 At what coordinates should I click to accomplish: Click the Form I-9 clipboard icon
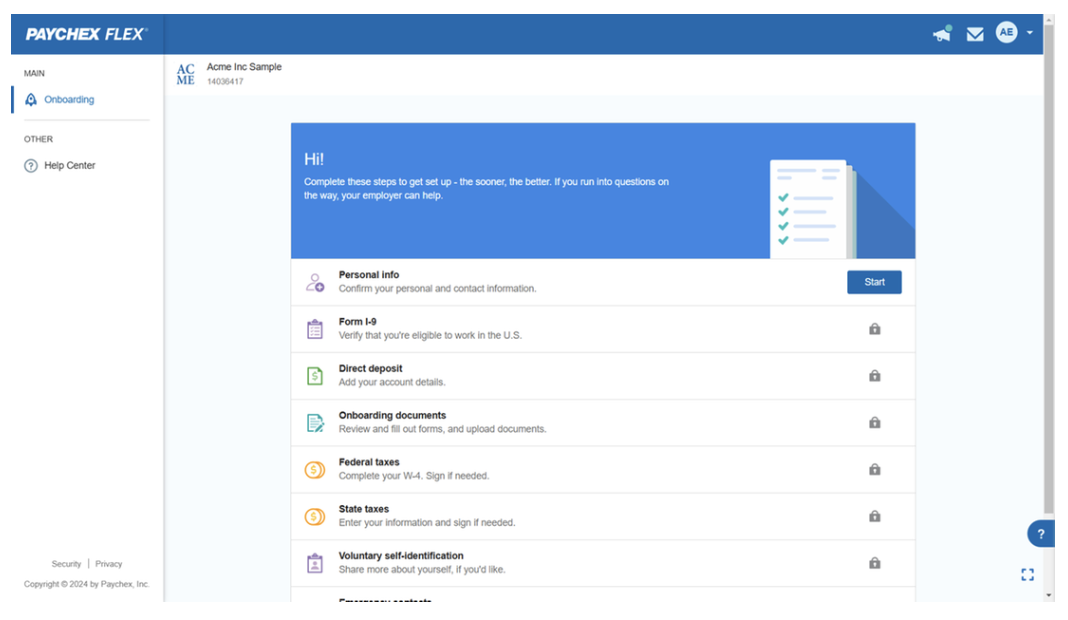coord(314,328)
